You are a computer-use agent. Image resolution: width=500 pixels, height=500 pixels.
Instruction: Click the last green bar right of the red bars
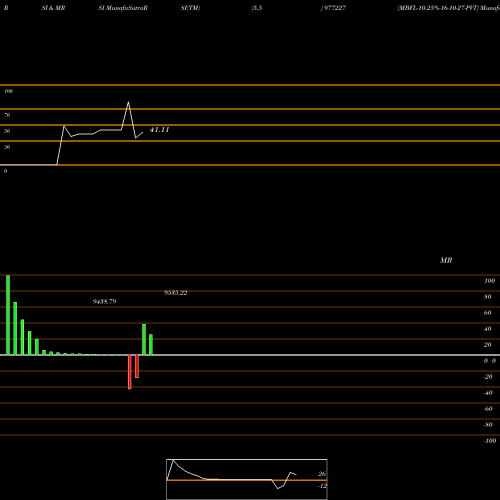tap(151, 345)
